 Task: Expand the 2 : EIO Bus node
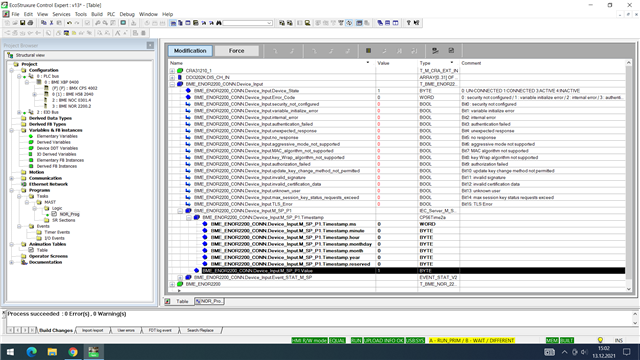click(x=19, y=112)
